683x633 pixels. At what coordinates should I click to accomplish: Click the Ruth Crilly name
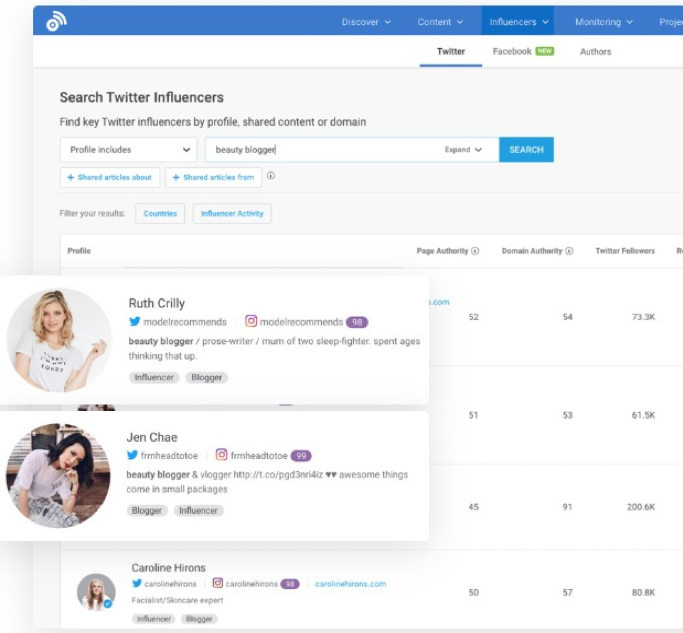click(x=157, y=303)
